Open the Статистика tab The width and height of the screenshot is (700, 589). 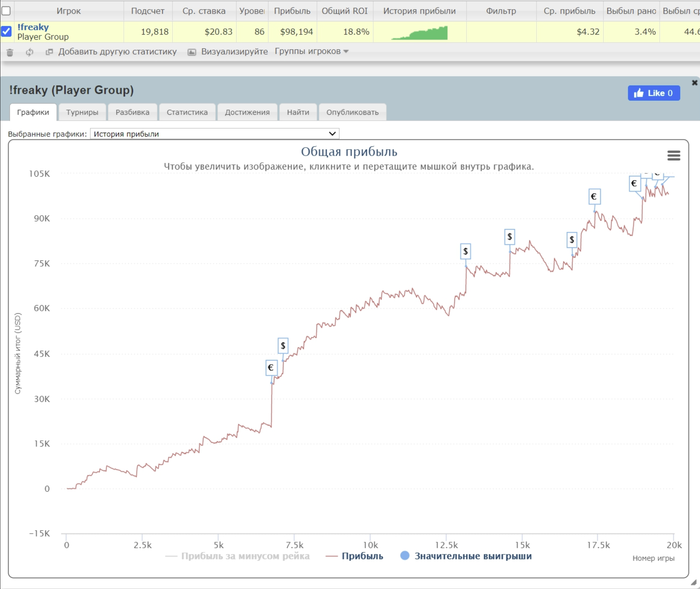coord(187,113)
